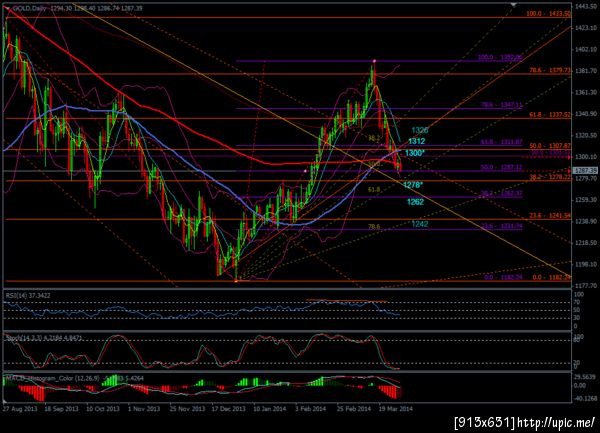Click the 1218.50 price scale value

tap(586, 243)
